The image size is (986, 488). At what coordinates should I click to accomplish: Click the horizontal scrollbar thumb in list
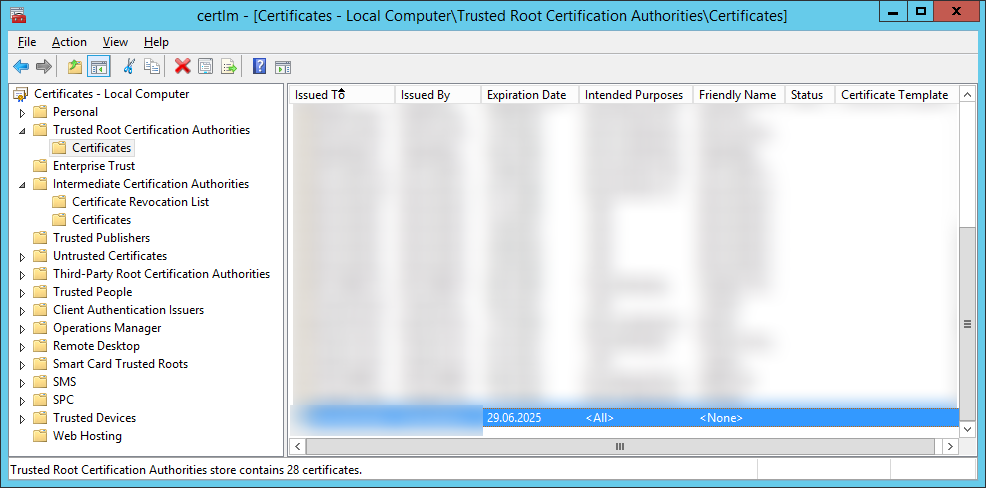619,446
